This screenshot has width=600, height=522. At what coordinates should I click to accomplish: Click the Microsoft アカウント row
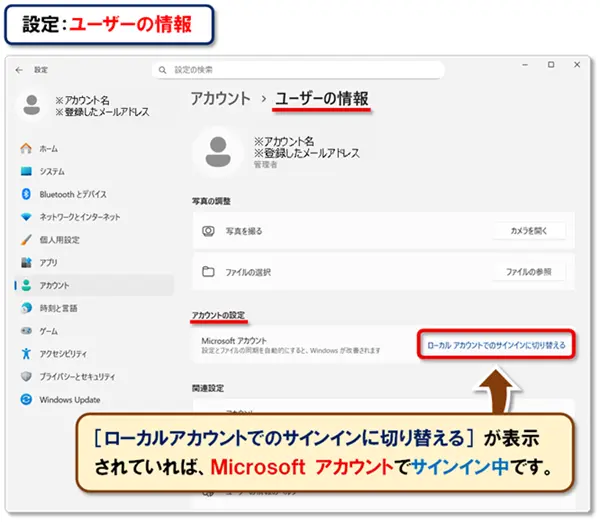pyautogui.click(x=383, y=345)
